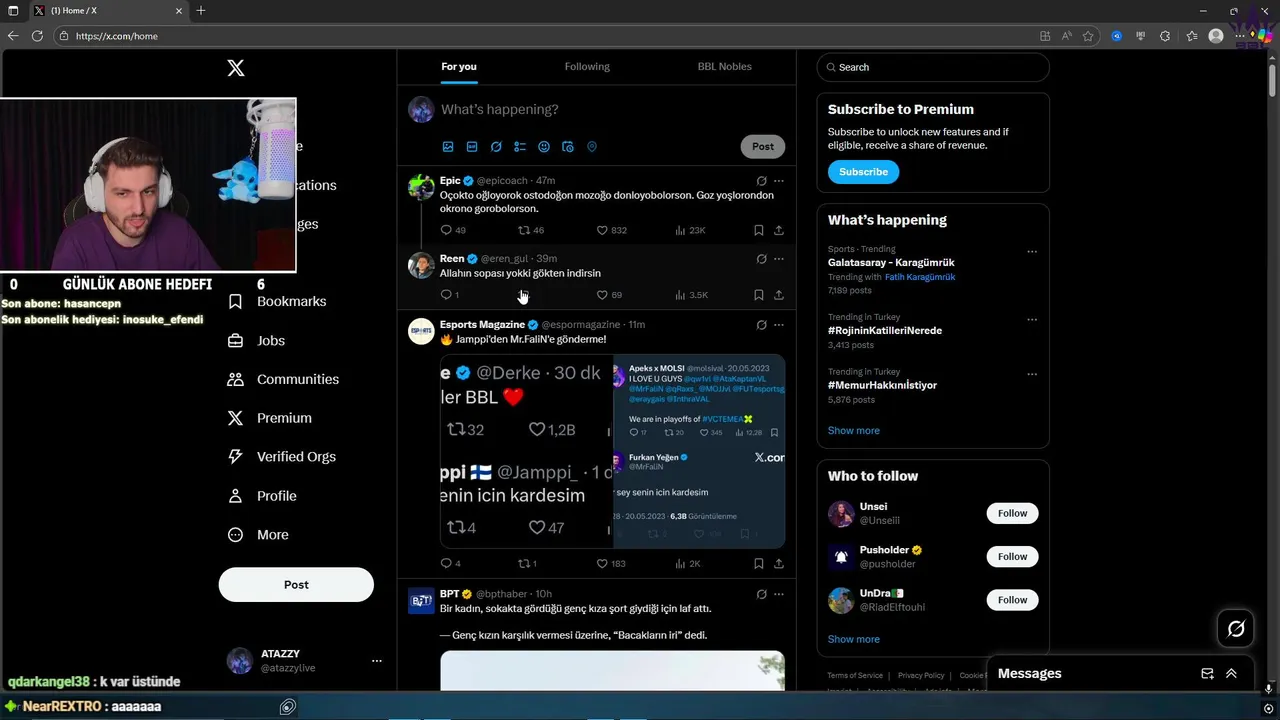Follow UnDra
The width and height of the screenshot is (1280, 720).
pyautogui.click(x=1012, y=600)
